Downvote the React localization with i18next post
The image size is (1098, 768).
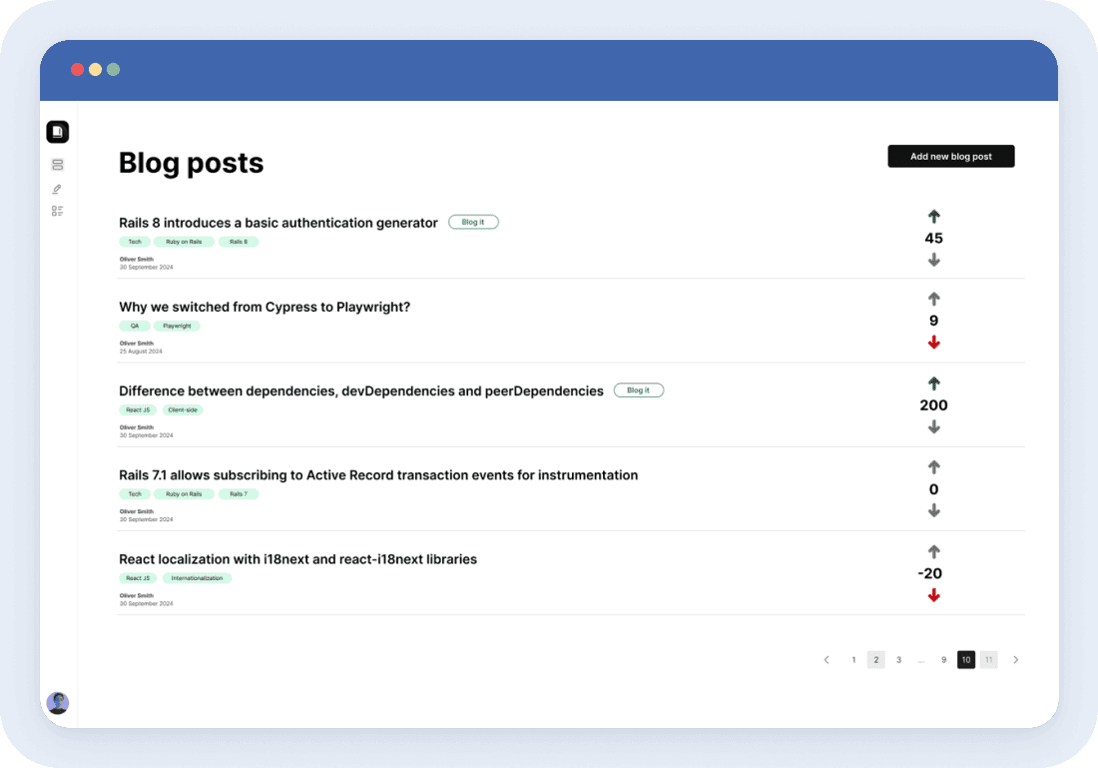pos(934,595)
